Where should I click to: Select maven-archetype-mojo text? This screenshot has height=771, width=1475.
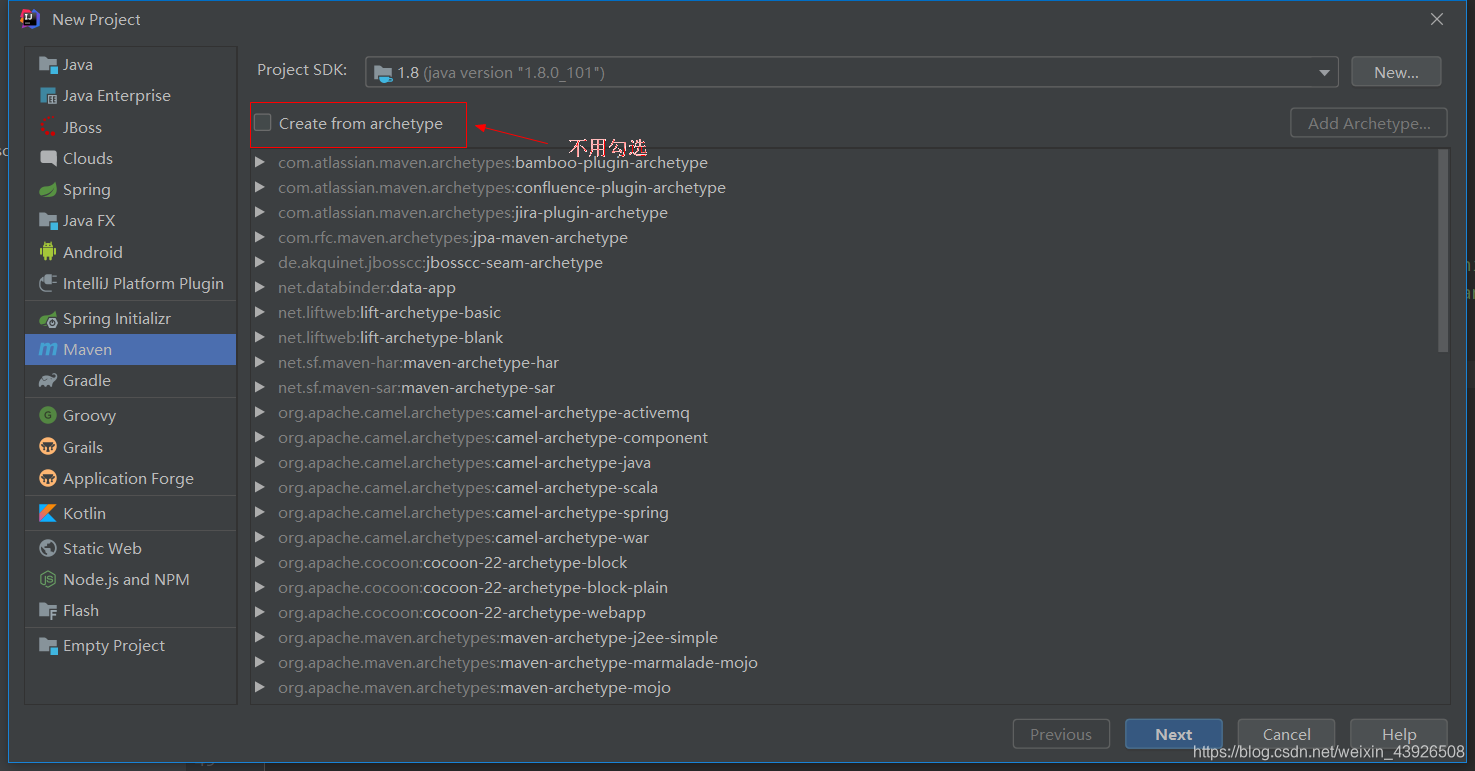click(586, 687)
